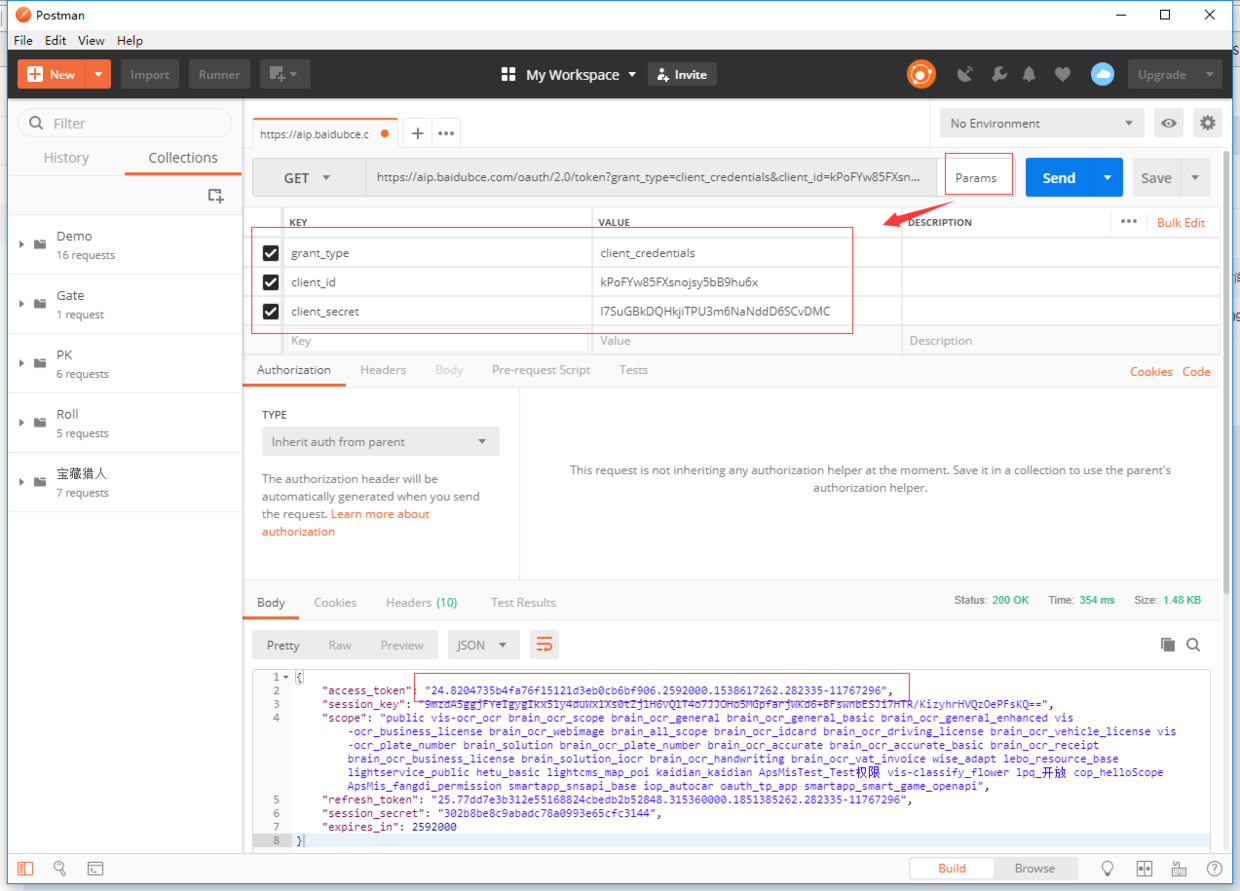Click the Bulk Edit link
Screen dimensions: 1240x891
(1181, 222)
